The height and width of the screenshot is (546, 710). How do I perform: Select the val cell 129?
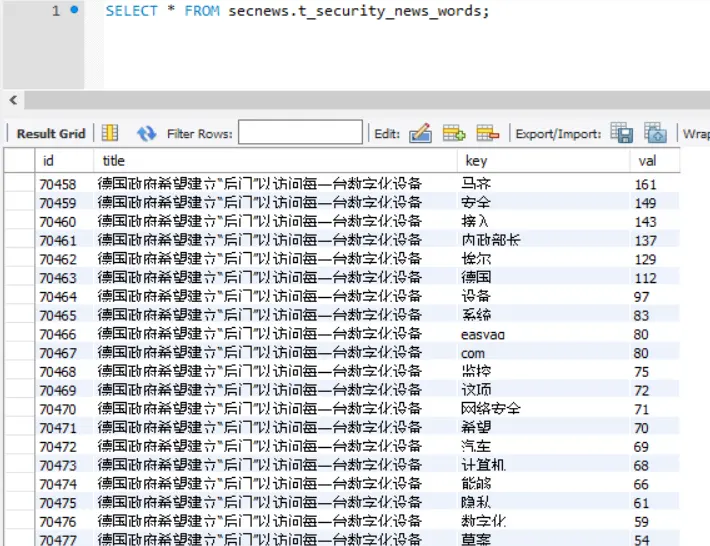[x=655, y=259]
